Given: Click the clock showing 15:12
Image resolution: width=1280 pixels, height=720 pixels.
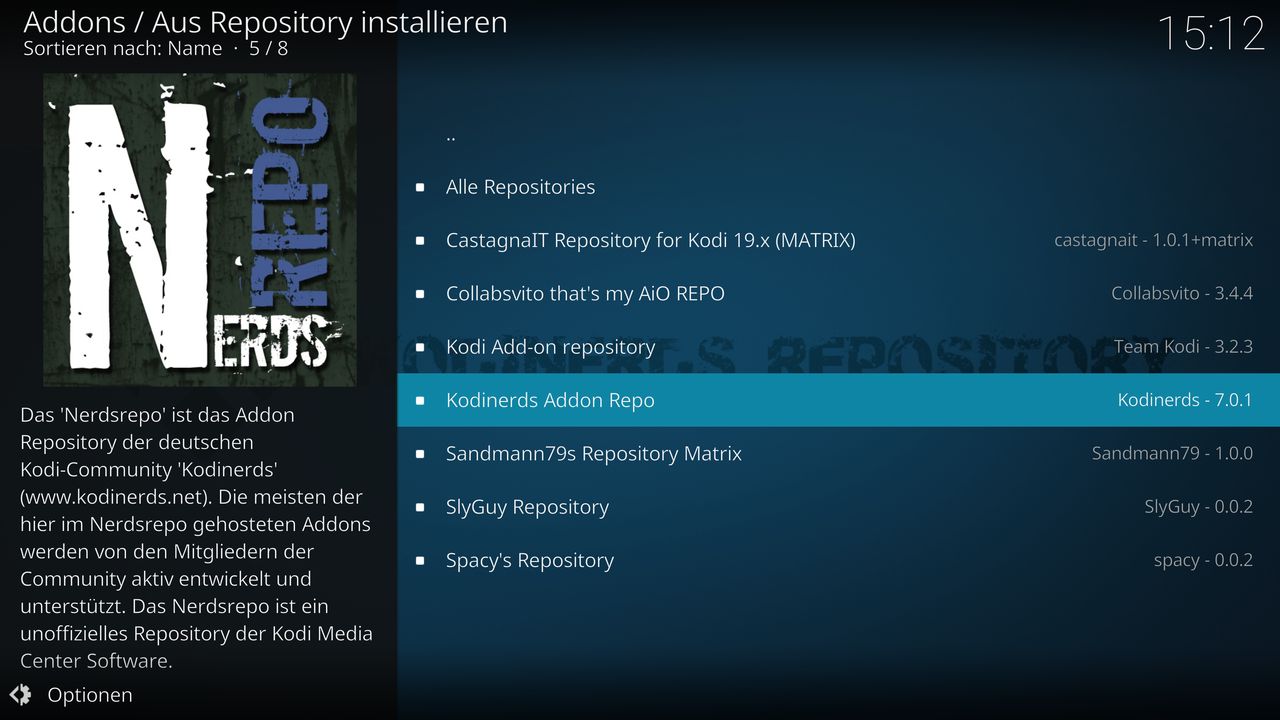Looking at the screenshot, I should click(x=1211, y=33).
